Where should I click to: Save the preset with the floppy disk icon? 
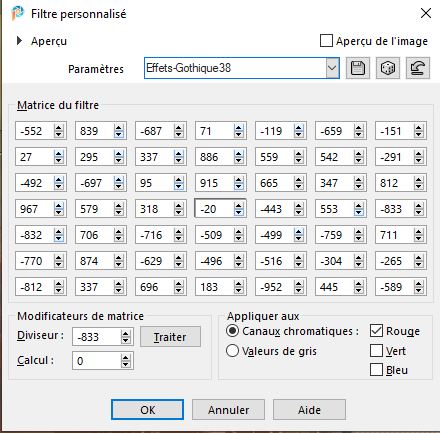[358, 68]
